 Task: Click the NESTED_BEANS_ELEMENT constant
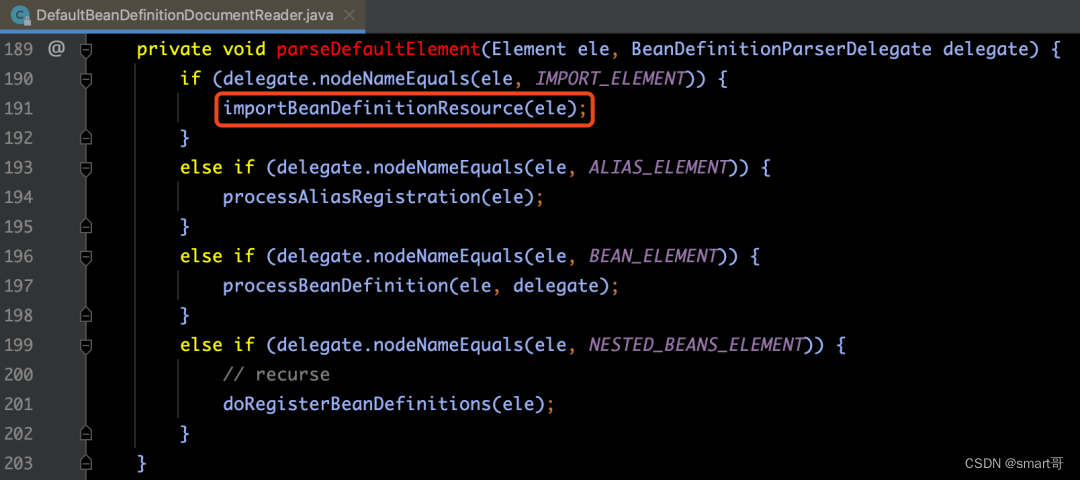696,345
